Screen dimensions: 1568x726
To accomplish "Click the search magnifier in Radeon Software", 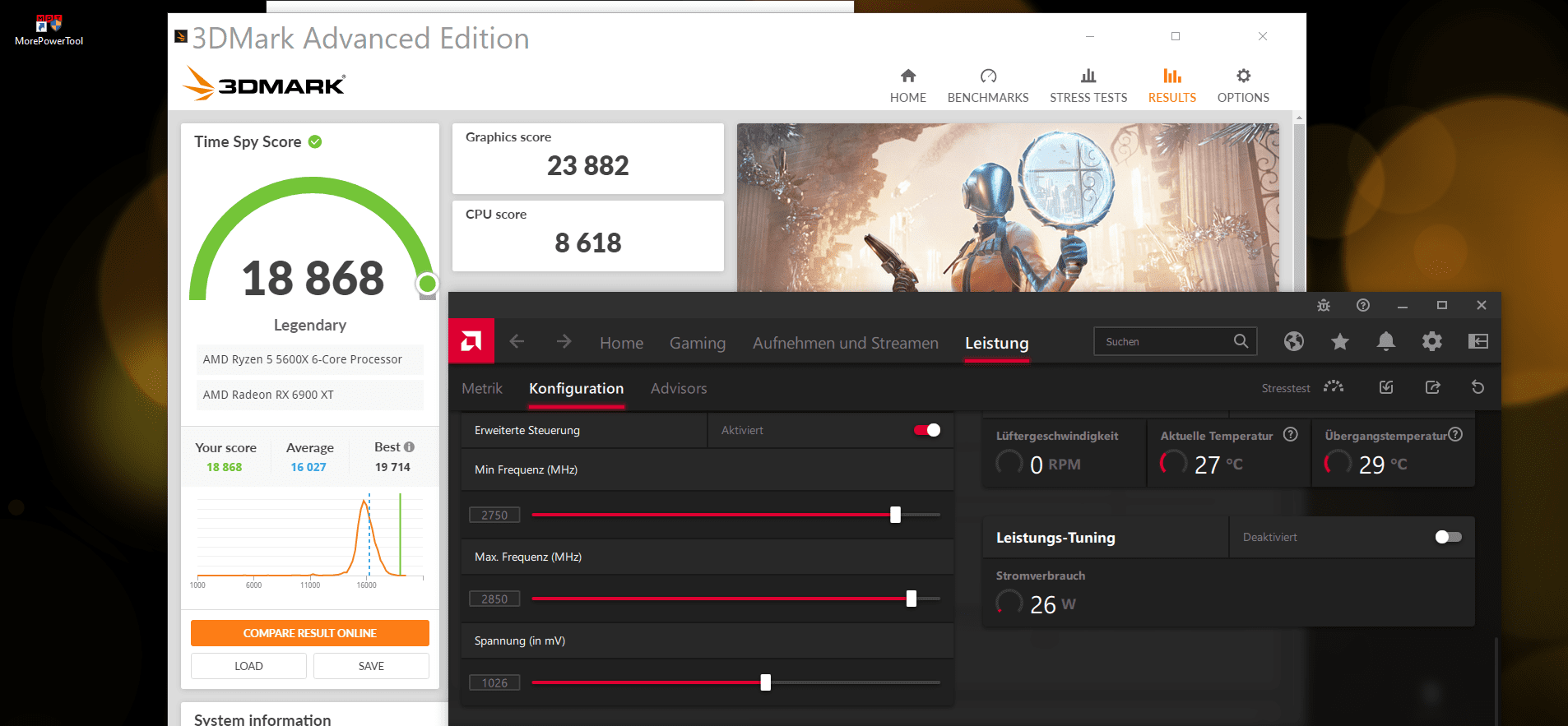I will click(1241, 341).
